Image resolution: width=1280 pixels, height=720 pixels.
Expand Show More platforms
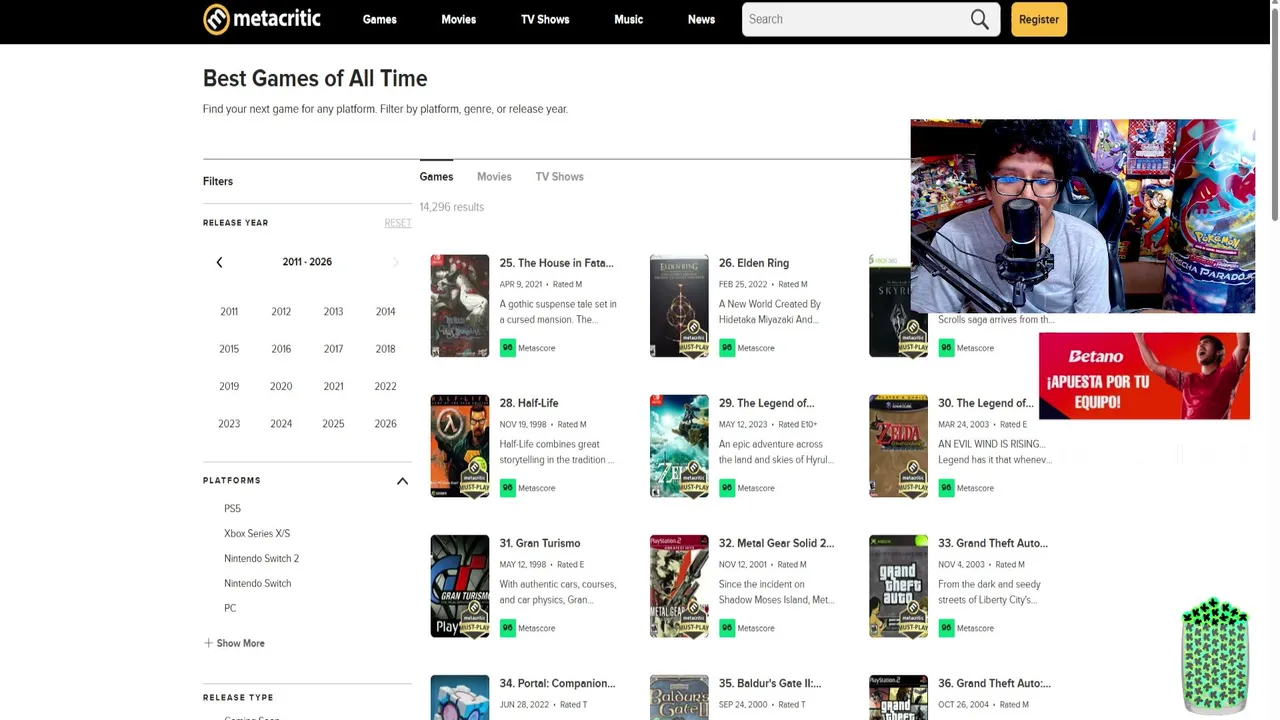point(234,643)
